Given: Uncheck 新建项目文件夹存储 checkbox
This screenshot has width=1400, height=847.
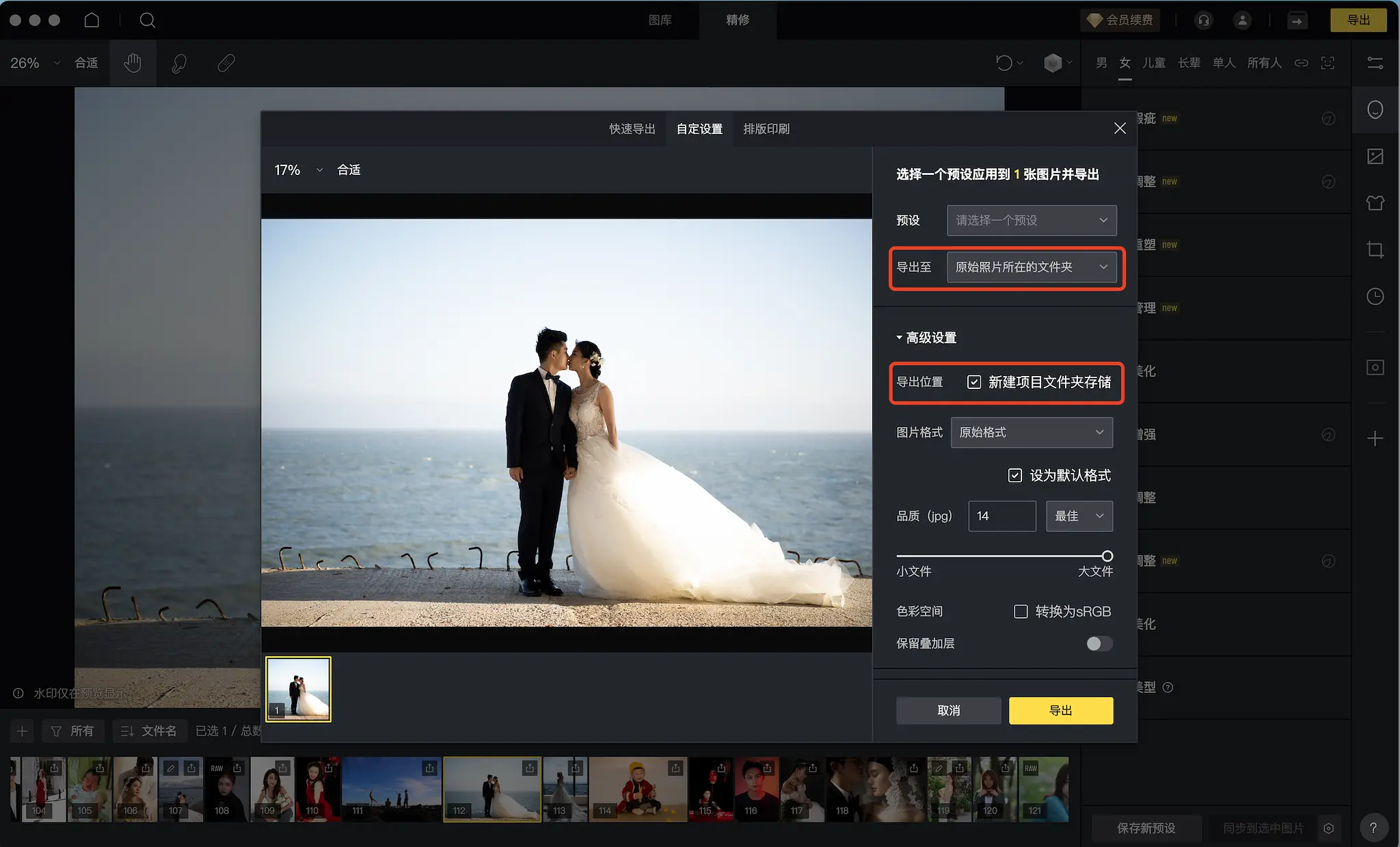Looking at the screenshot, I should point(974,382).
